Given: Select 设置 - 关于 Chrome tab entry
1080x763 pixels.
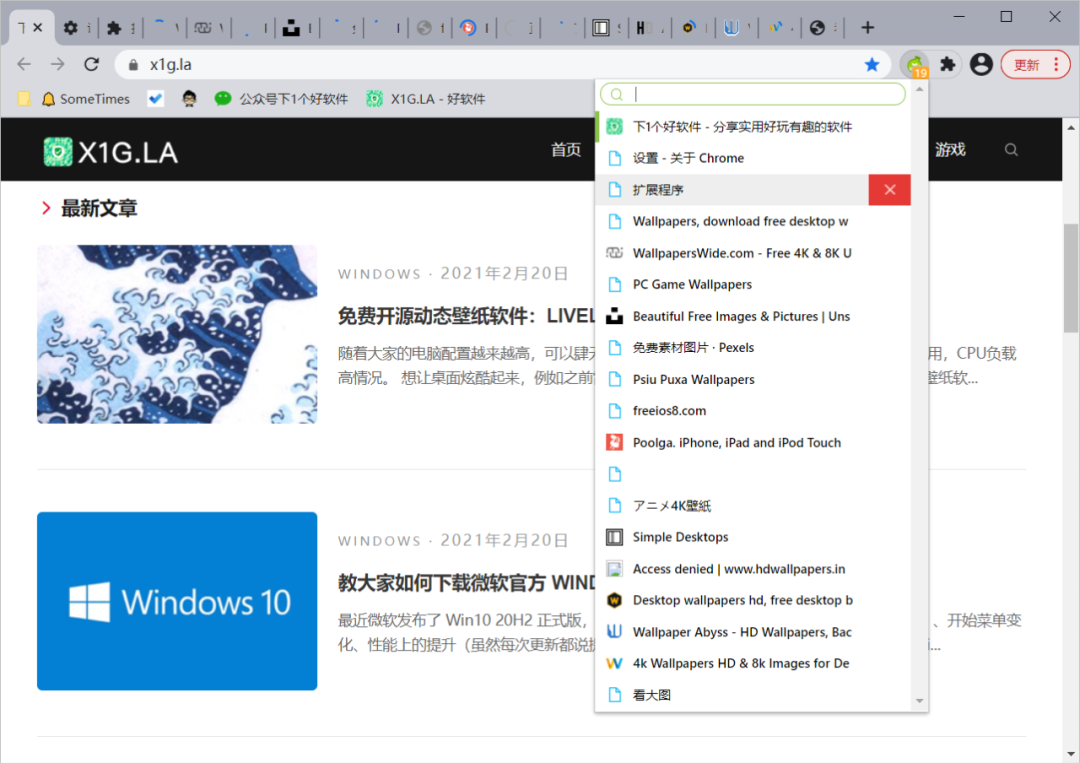Looking at the screenshot, I should tap(753, 158).
